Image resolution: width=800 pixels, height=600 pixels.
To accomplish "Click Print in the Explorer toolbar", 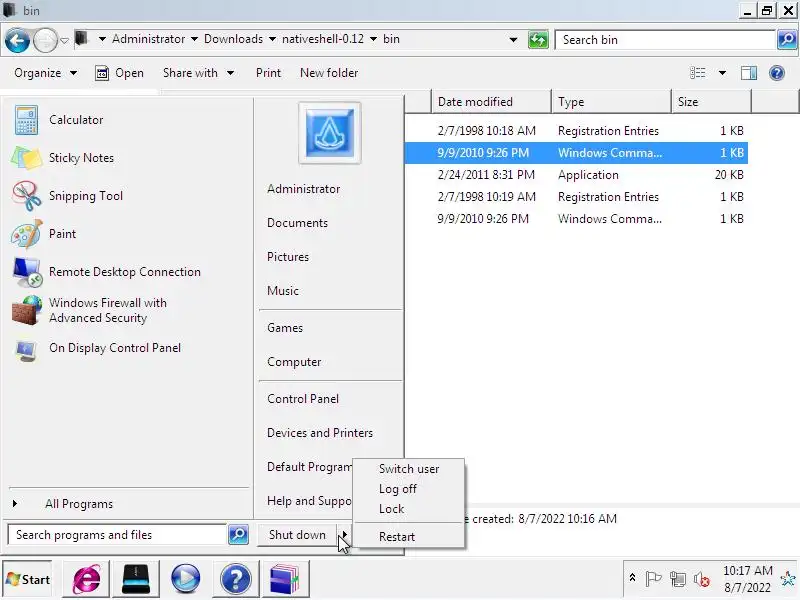I will (x=268, y=73).
